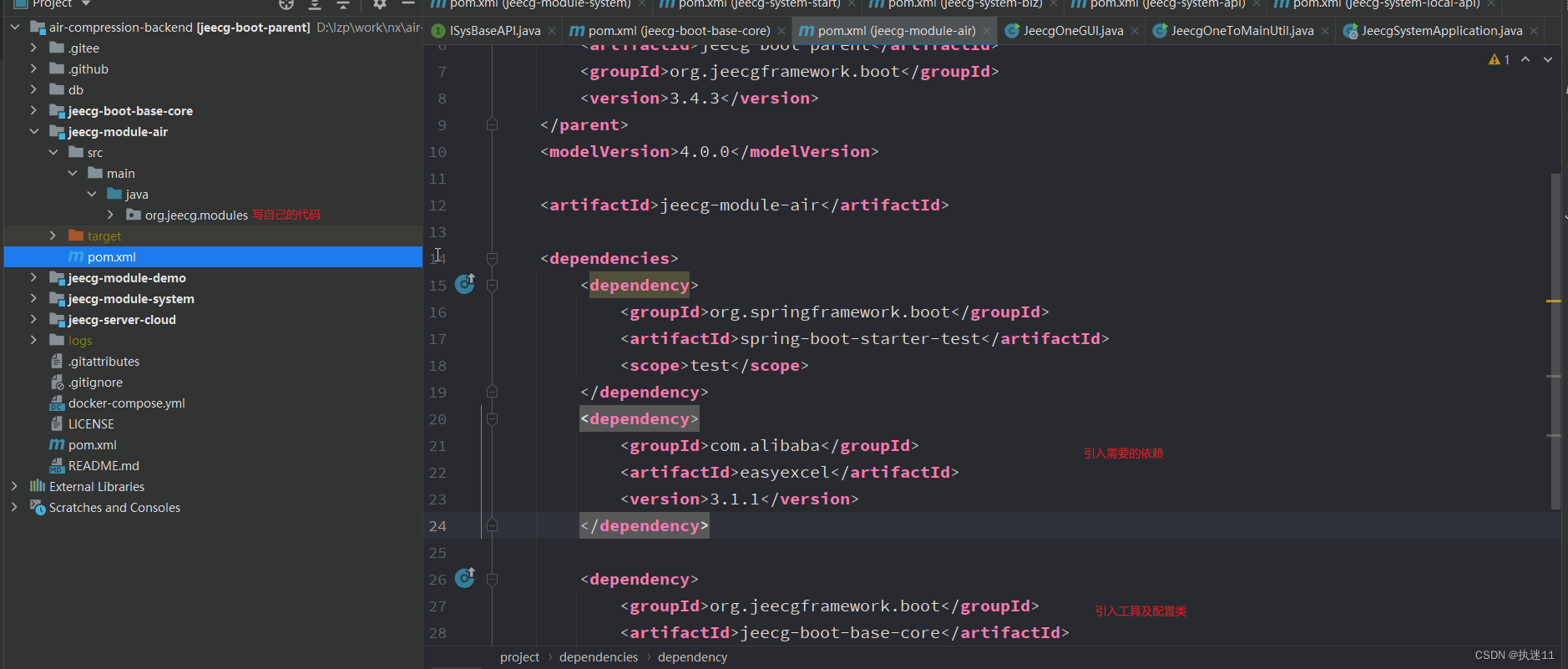Expand the jeecg-server-cloud module
Screen dimensions: 1568x669
pos(33,319)
